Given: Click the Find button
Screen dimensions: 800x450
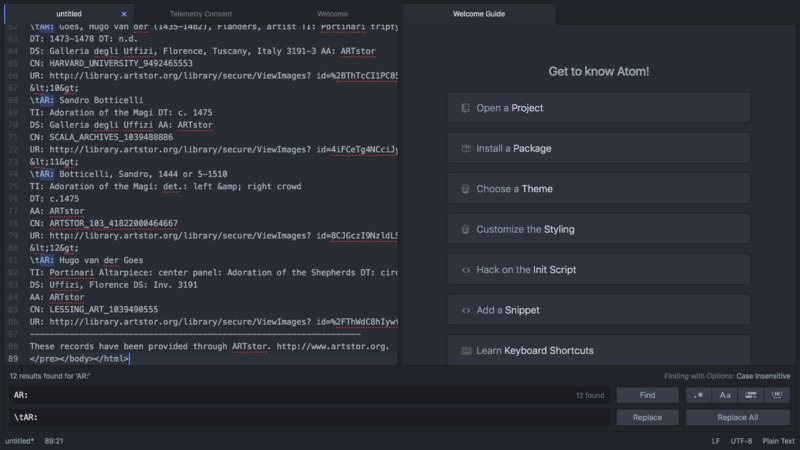Looking at the screenshot, I should [x=647, y=395].
